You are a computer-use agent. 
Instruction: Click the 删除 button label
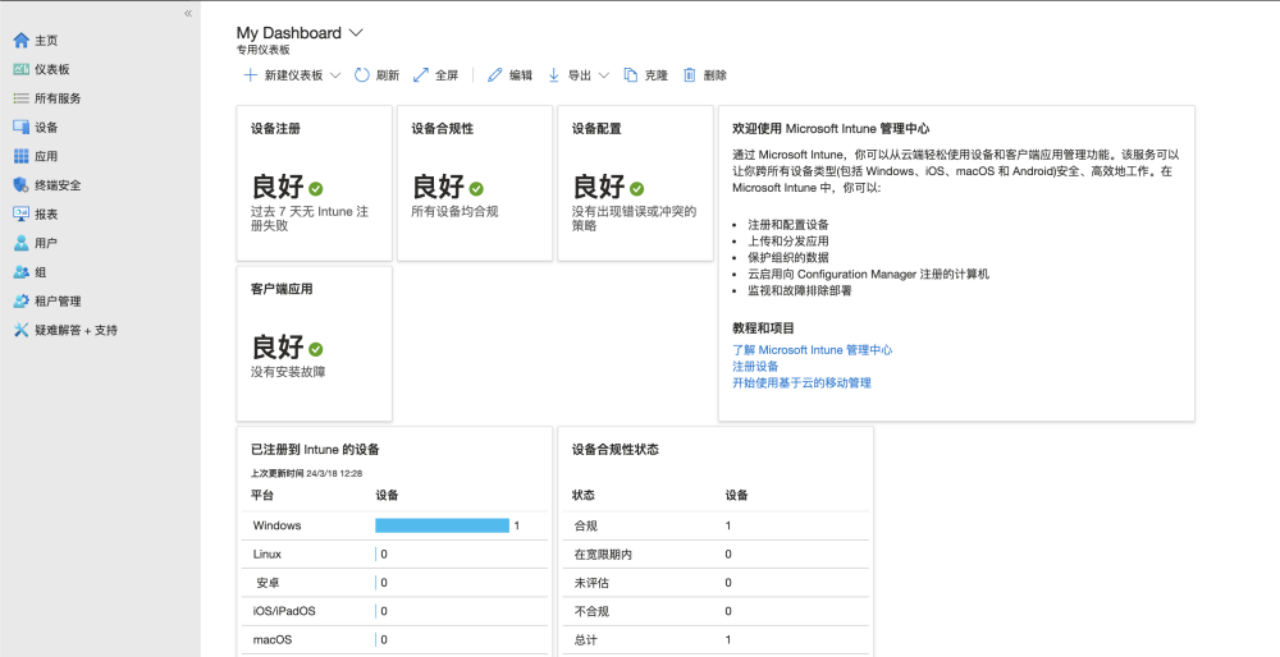pyautogui.click(x=715, y=75)
